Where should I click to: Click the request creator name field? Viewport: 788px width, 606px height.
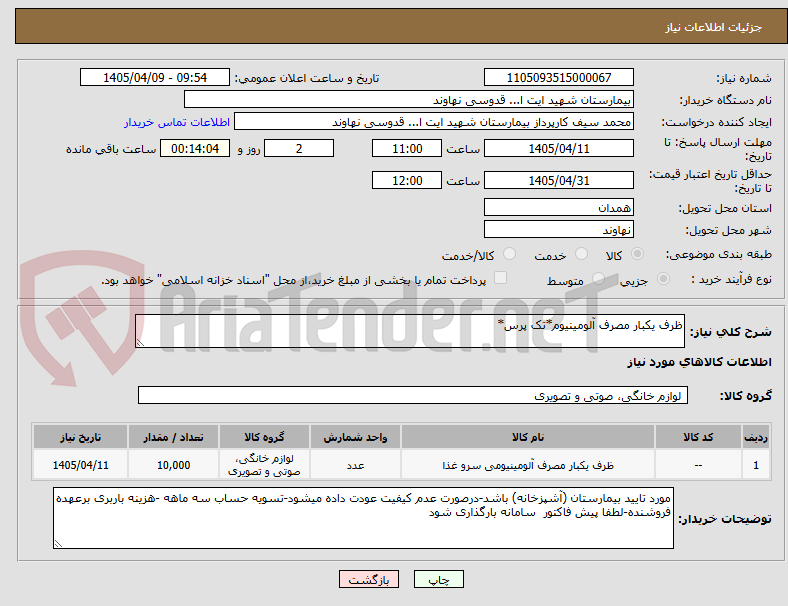click(434, 122)
